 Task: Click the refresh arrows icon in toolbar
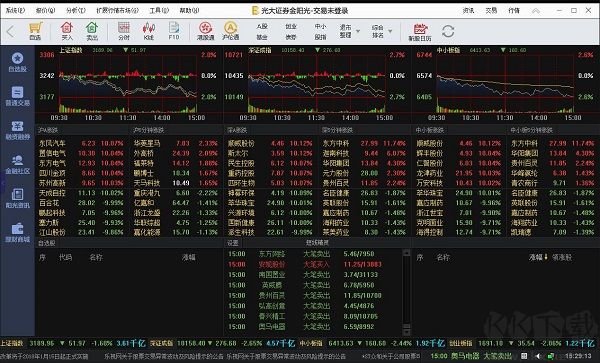tap(448, 31)
